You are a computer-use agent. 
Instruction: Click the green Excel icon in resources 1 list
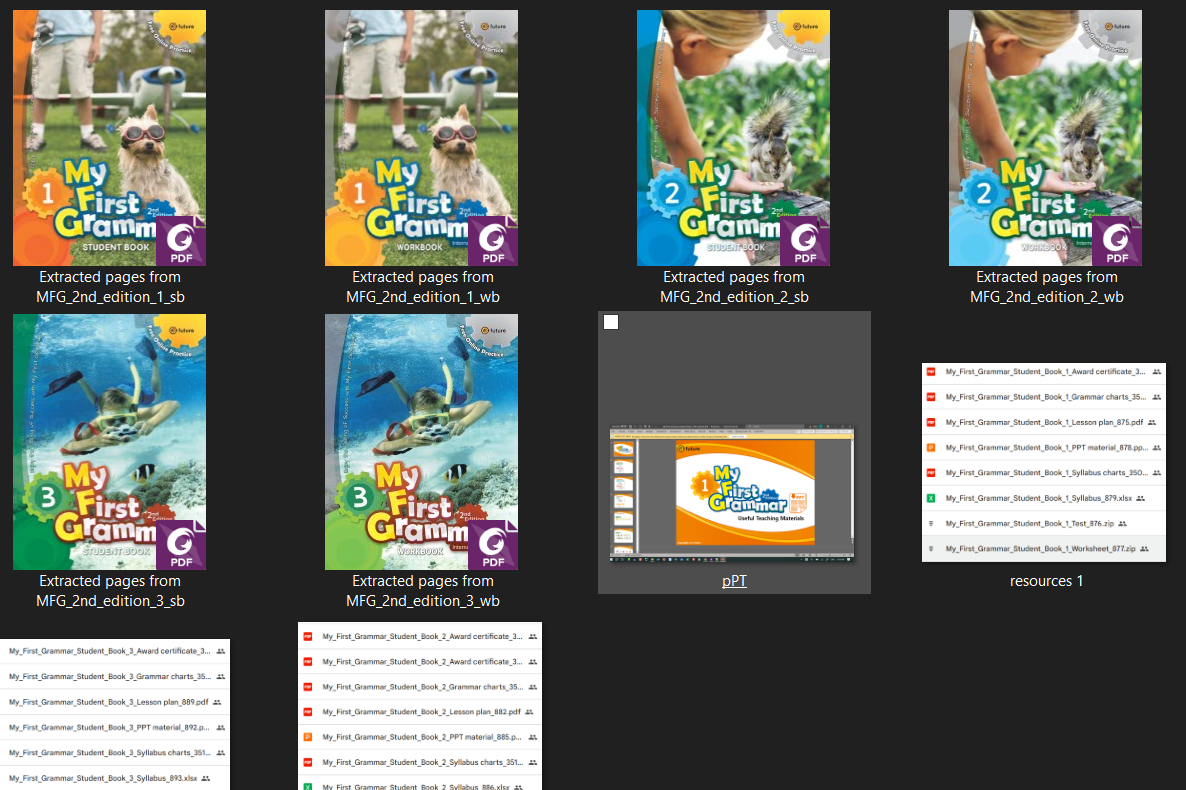(x=931, y=498)
